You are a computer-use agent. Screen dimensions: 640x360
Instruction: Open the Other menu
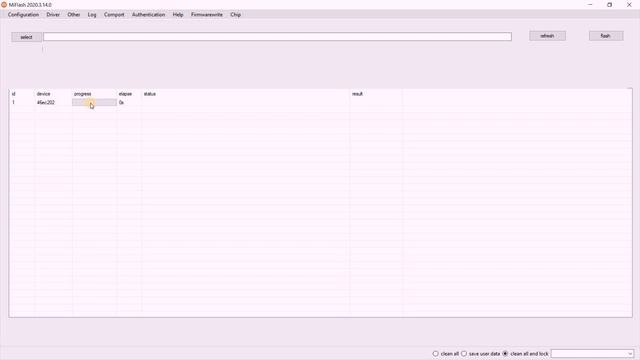pyautogui.click(x=74, y=15)
